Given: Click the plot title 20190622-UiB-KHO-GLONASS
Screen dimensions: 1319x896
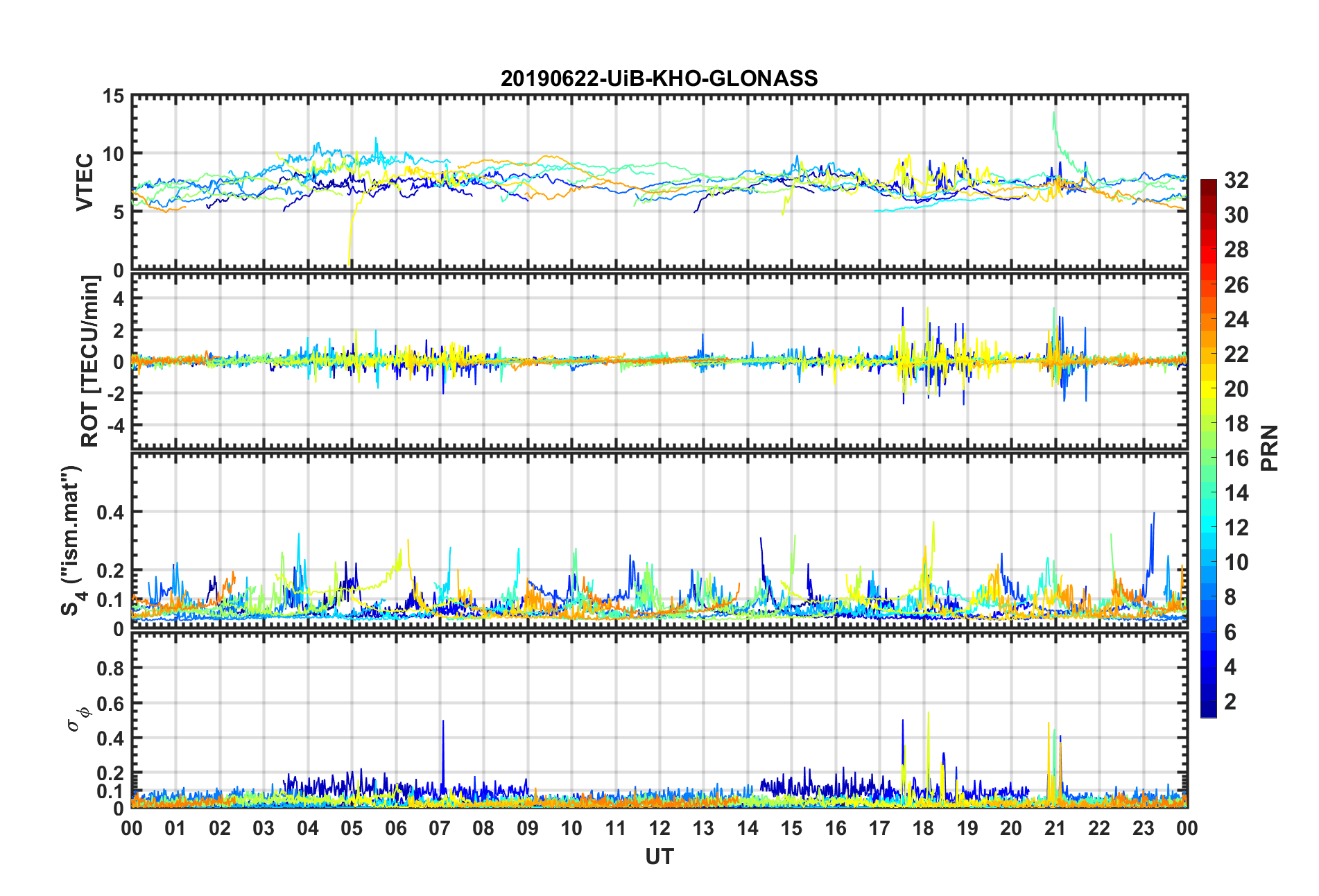Looking at the screenshot, I should pyautogui.click(x=659, y=78).
